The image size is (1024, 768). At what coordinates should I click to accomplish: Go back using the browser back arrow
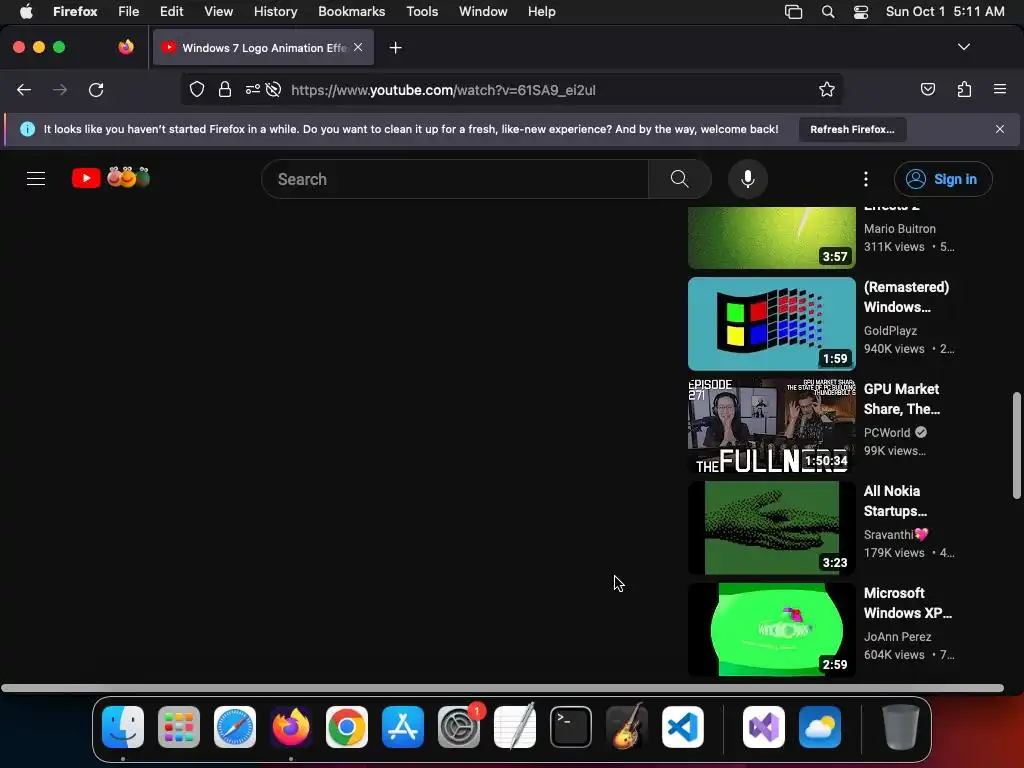pyautogui.click(x=24, y=89)
